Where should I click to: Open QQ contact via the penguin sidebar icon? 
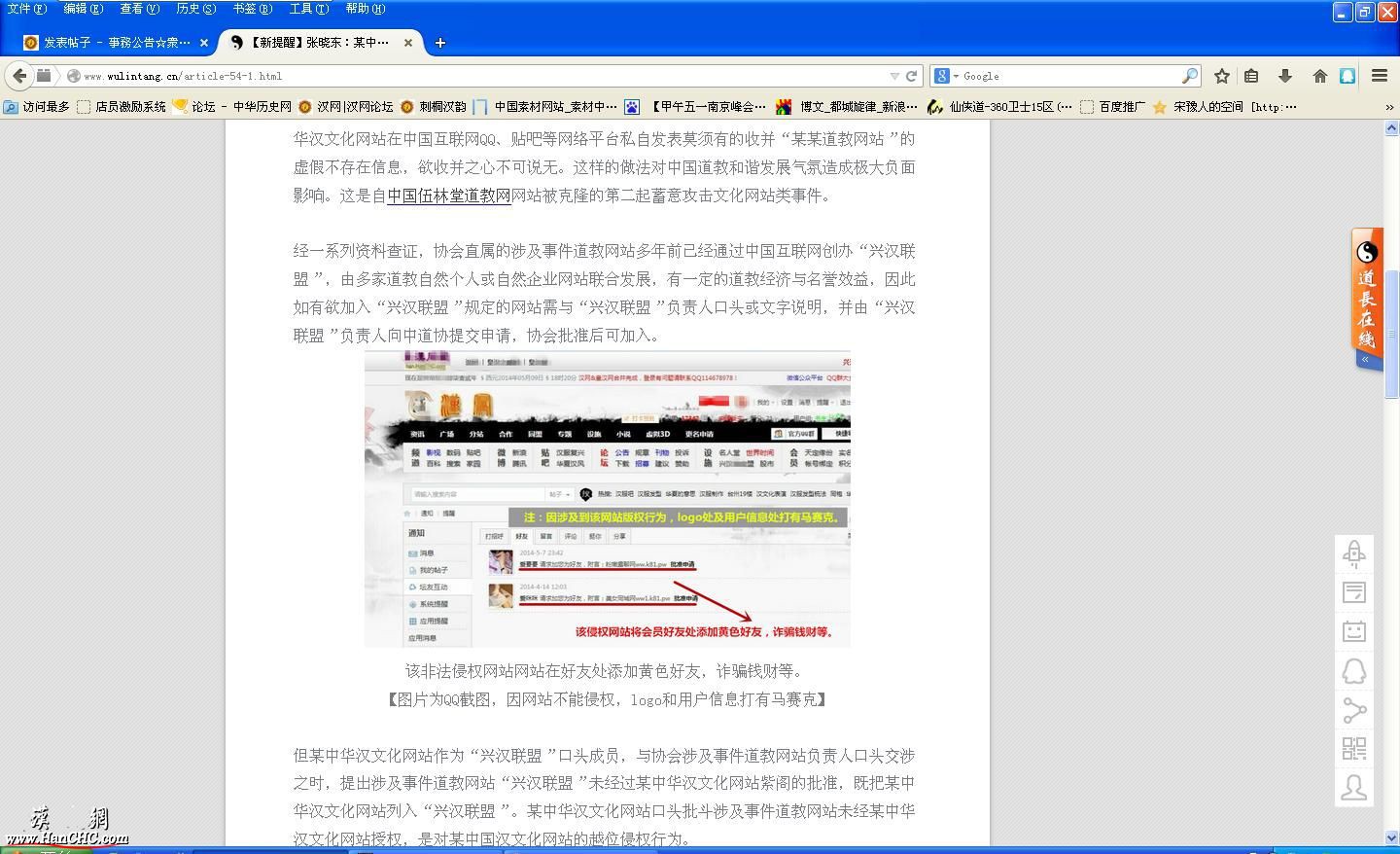tap(1354, 670)
